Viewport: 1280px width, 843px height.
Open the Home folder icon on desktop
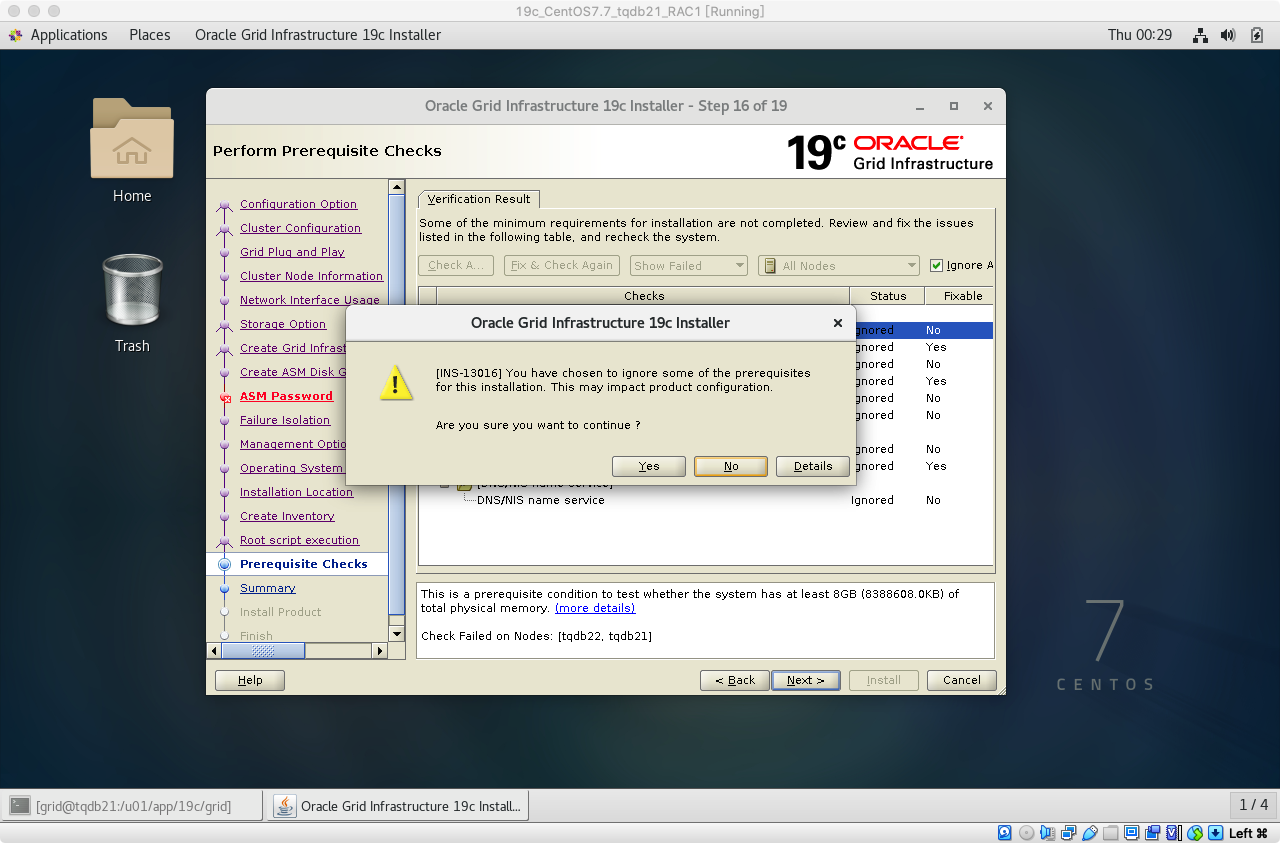click(132, 138)
